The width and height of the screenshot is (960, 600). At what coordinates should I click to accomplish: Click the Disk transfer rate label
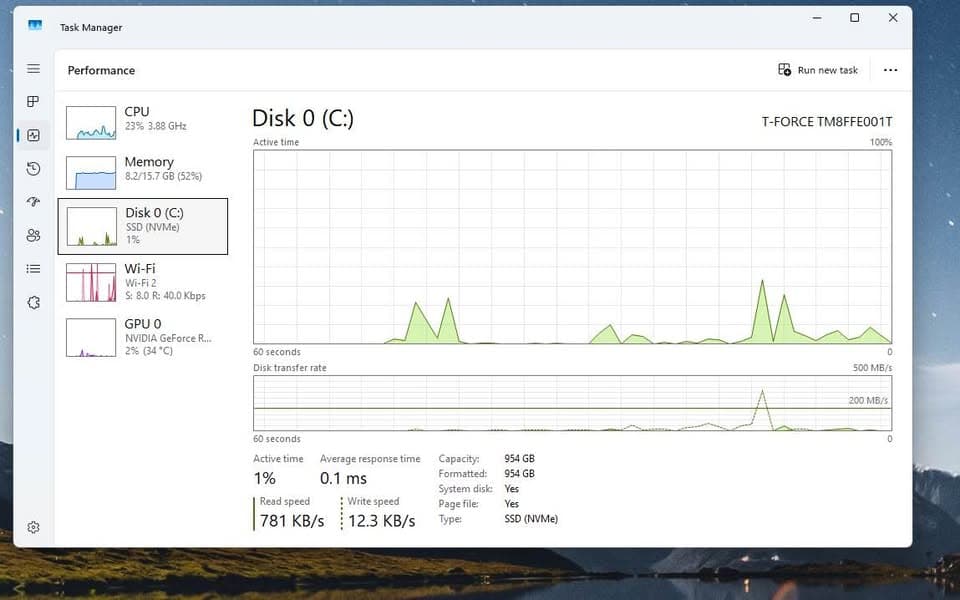pos(290,368)
